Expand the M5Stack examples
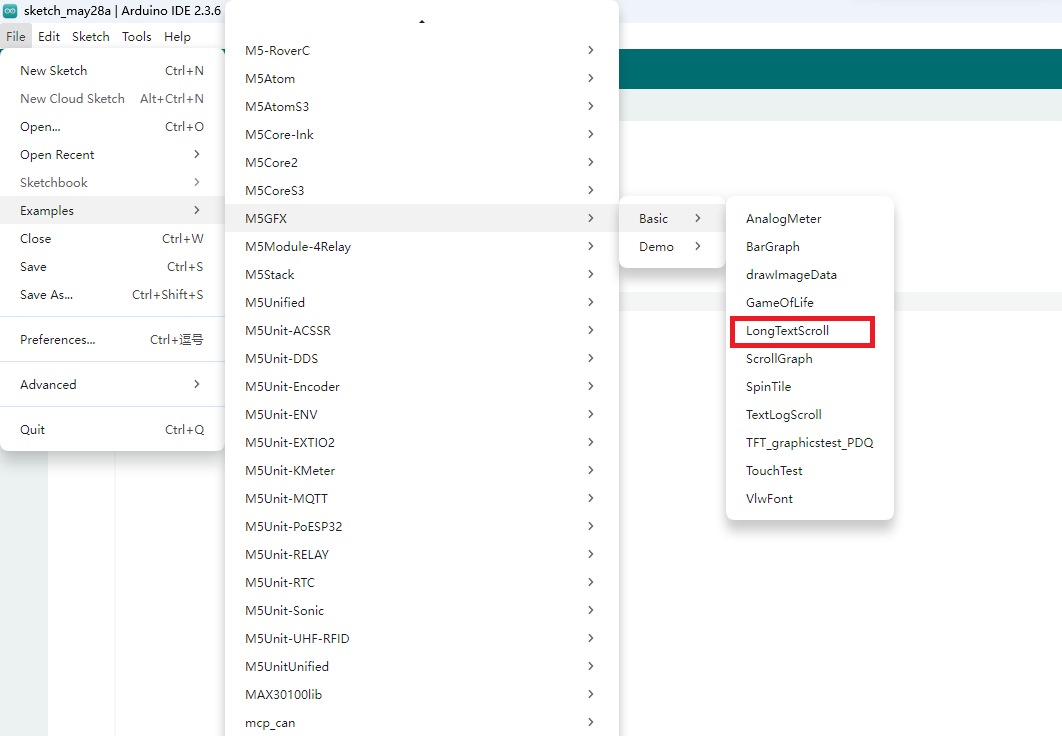1062x736 pixels. pos(421,274)
